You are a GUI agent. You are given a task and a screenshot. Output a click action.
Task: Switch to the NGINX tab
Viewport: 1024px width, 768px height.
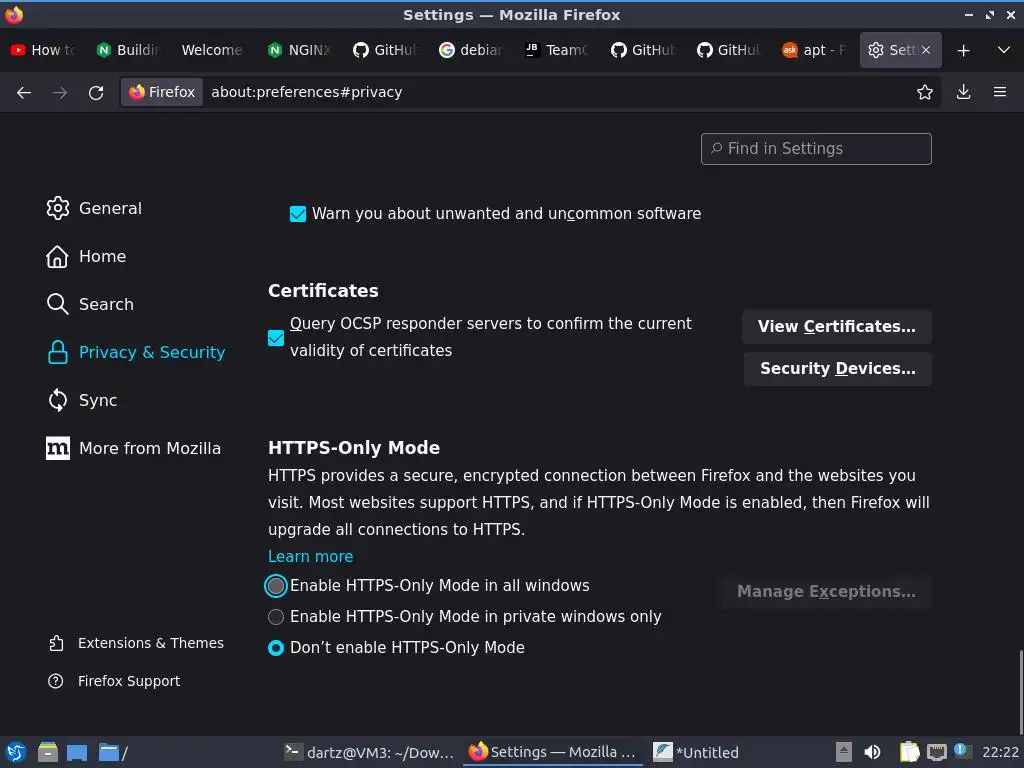tap(300, 50)
